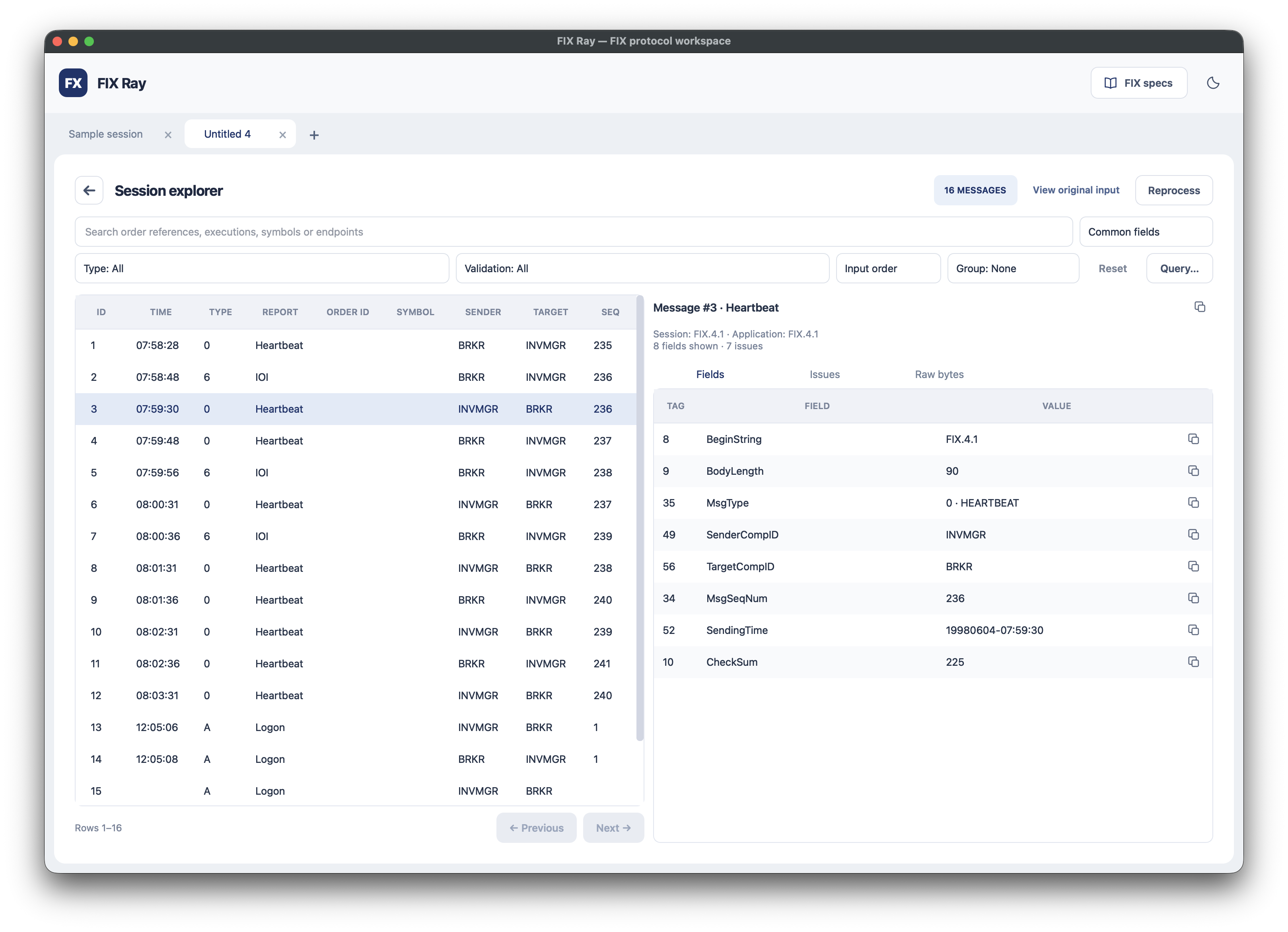Click the search order references field

574,232
